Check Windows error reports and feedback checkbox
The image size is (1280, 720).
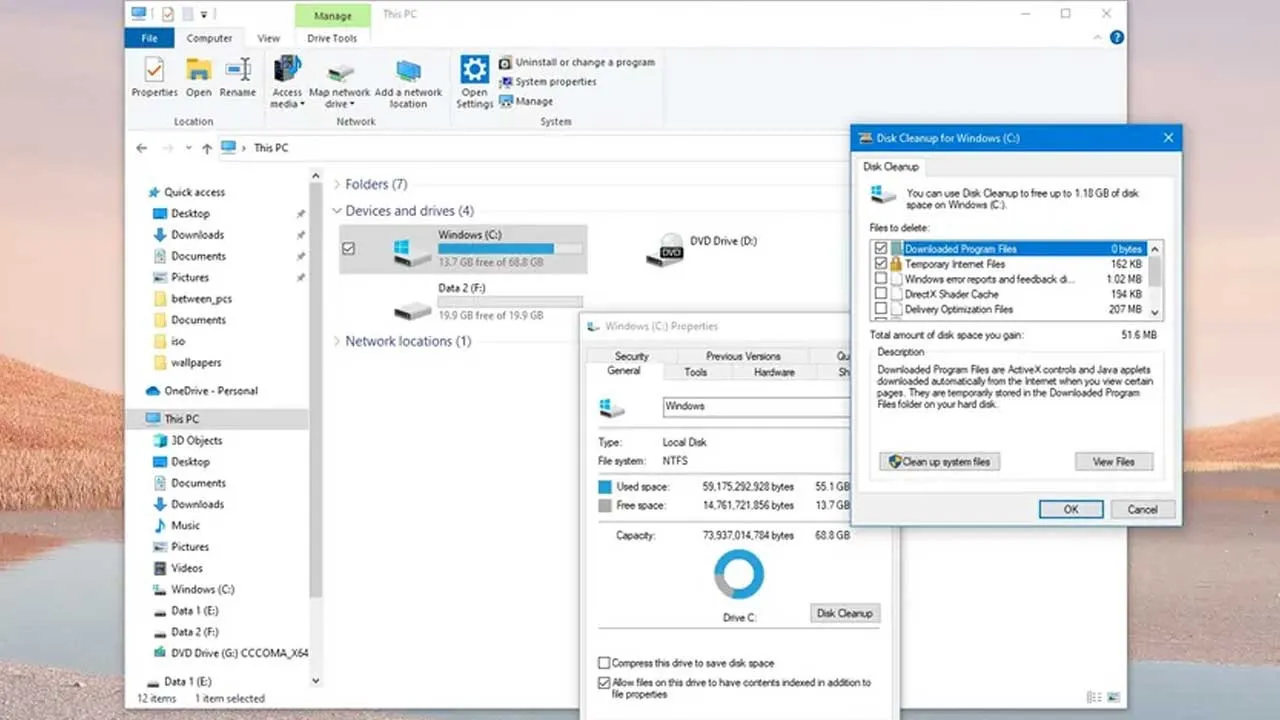[881, 279]
